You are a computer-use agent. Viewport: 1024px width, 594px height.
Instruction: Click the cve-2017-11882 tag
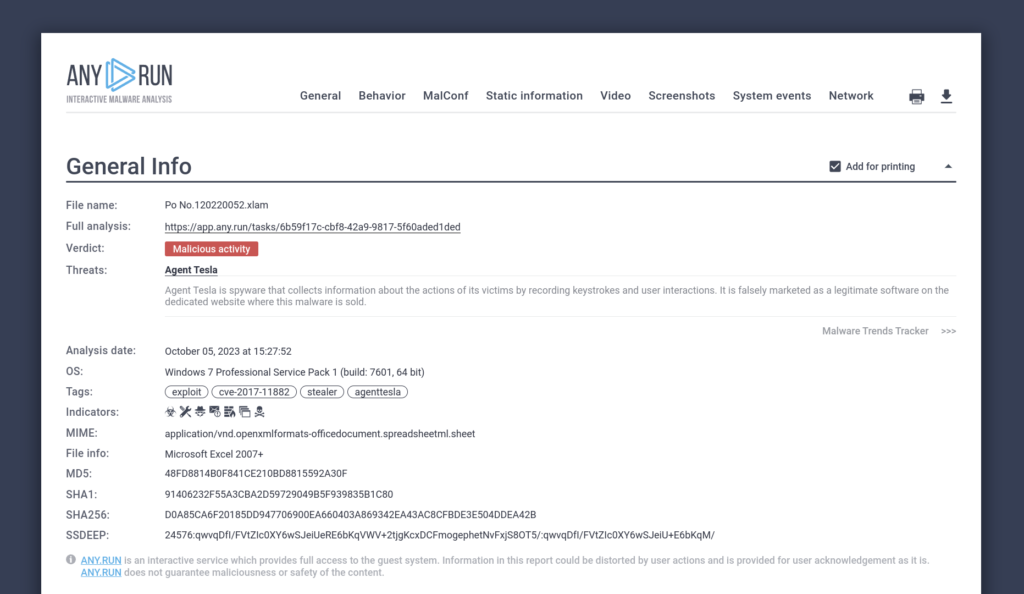point(254,392)
